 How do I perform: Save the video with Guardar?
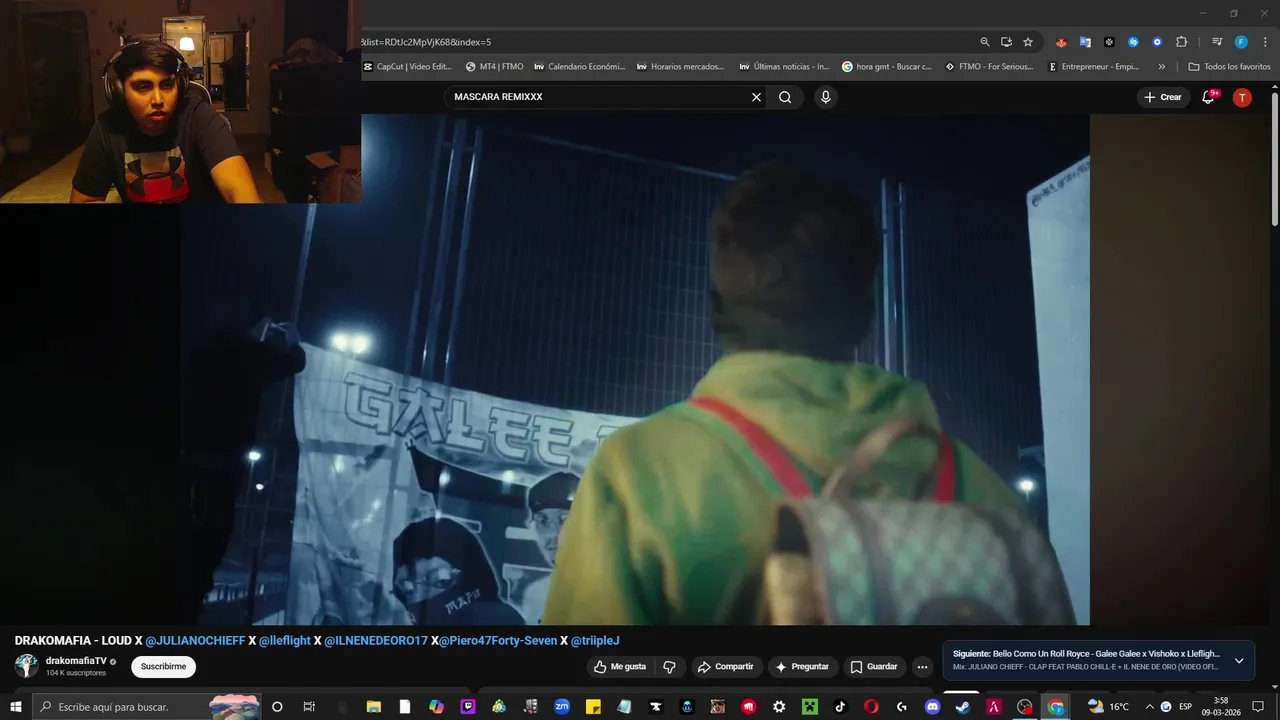874,667
